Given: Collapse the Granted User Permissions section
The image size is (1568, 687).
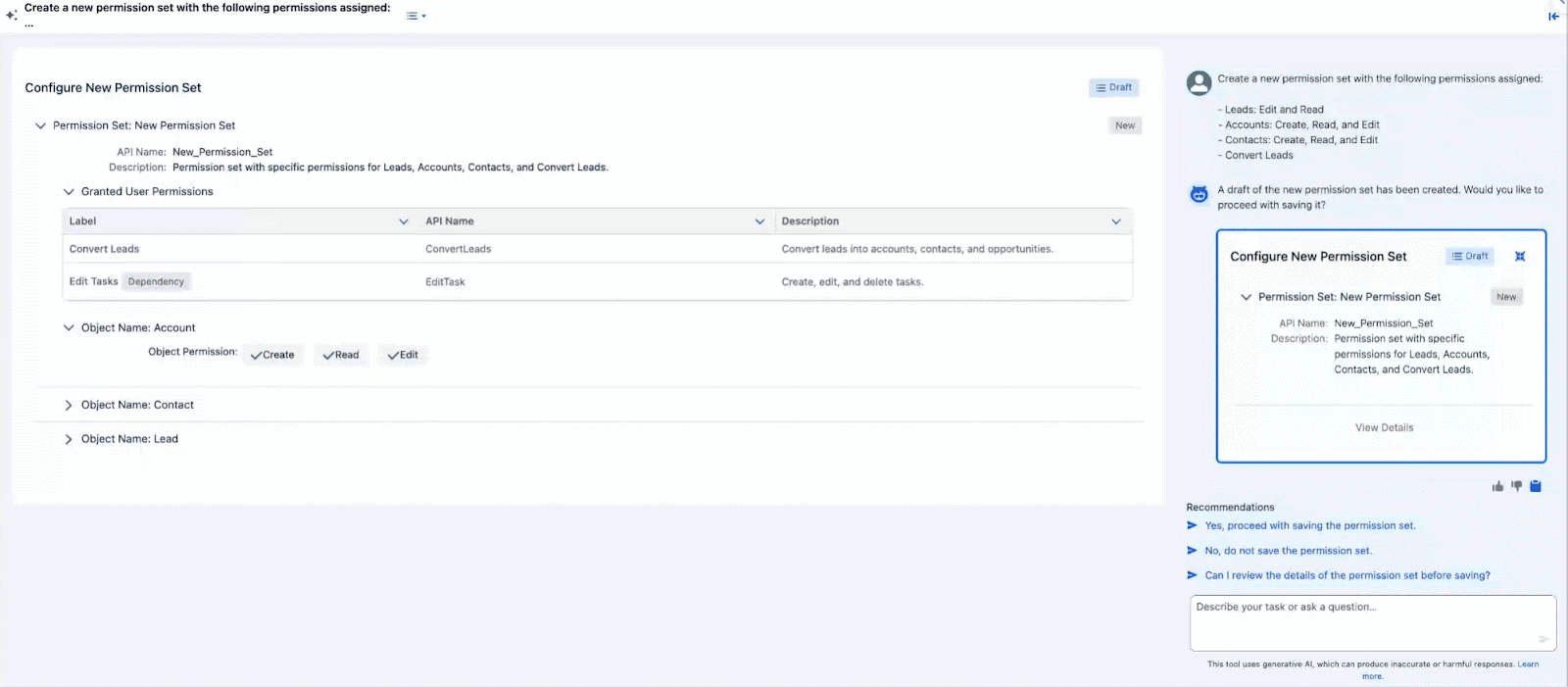Looking at the screenshot, I should tap(69, 192).
